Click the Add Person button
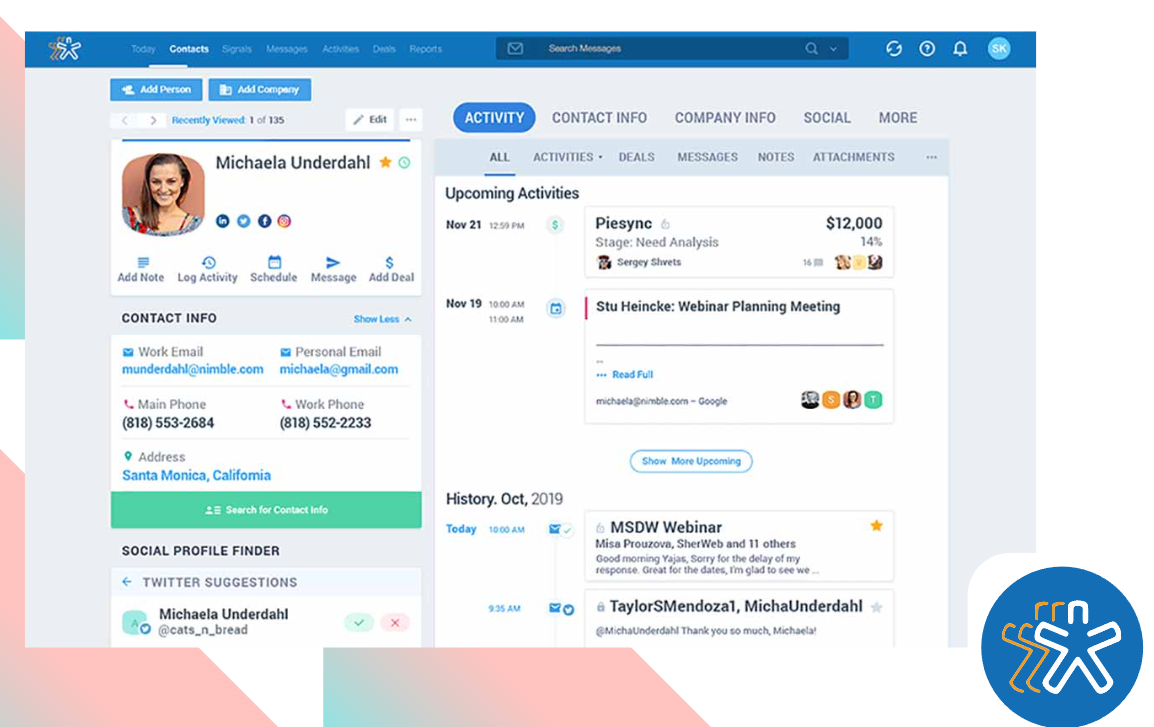Viewport: 1154px width, 727px height. pyautogui.click(x=156, y=90)
